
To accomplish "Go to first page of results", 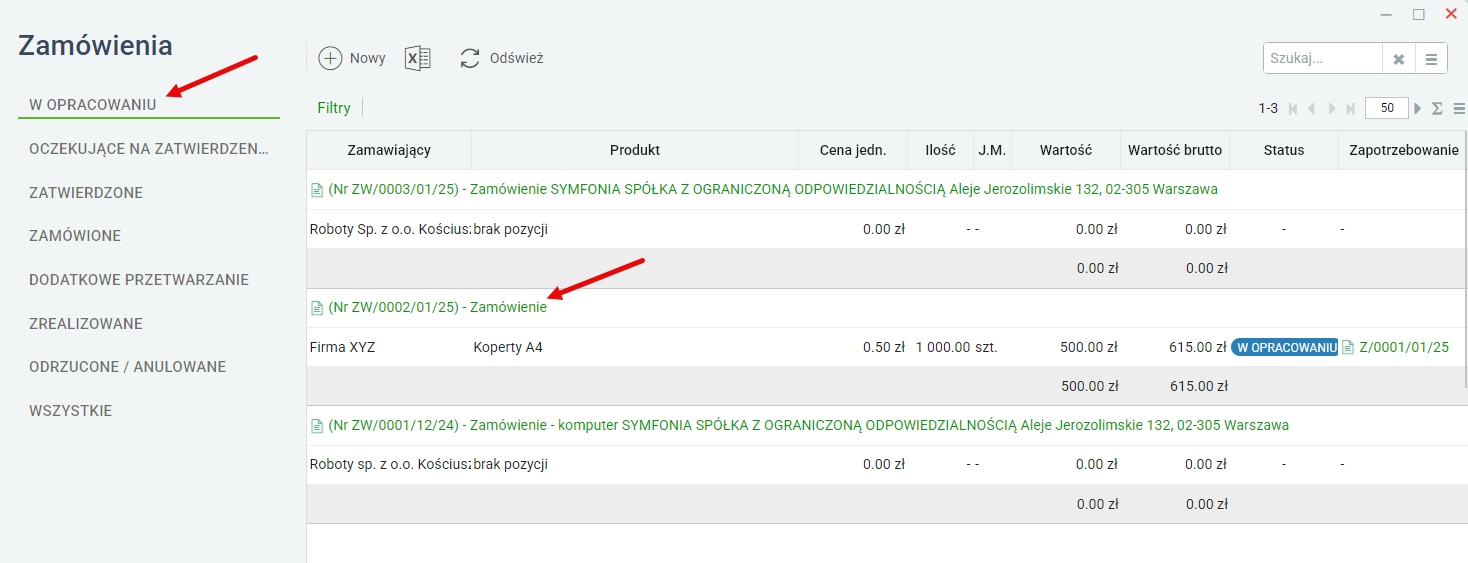I will (x=1293, y=108).
